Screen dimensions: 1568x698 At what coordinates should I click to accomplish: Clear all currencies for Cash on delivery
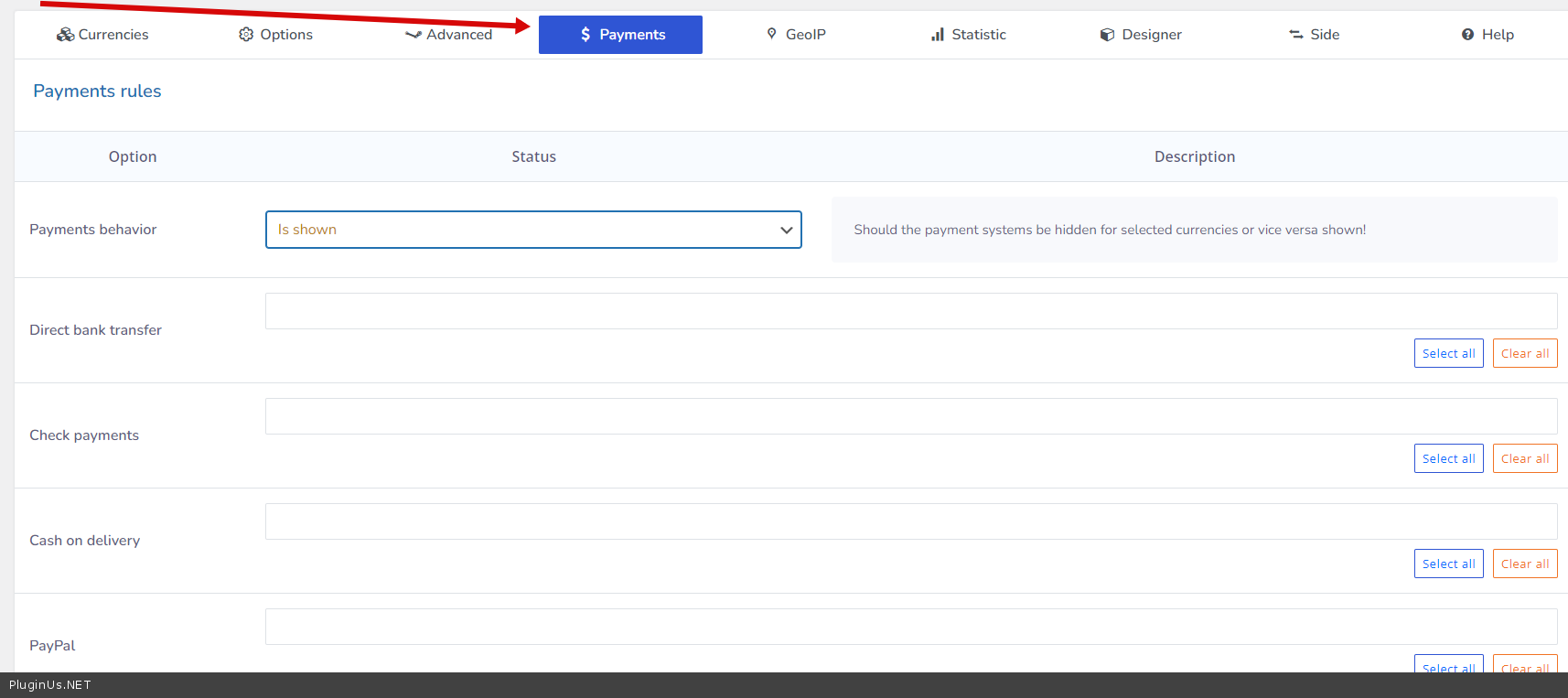click(1524, 564)
